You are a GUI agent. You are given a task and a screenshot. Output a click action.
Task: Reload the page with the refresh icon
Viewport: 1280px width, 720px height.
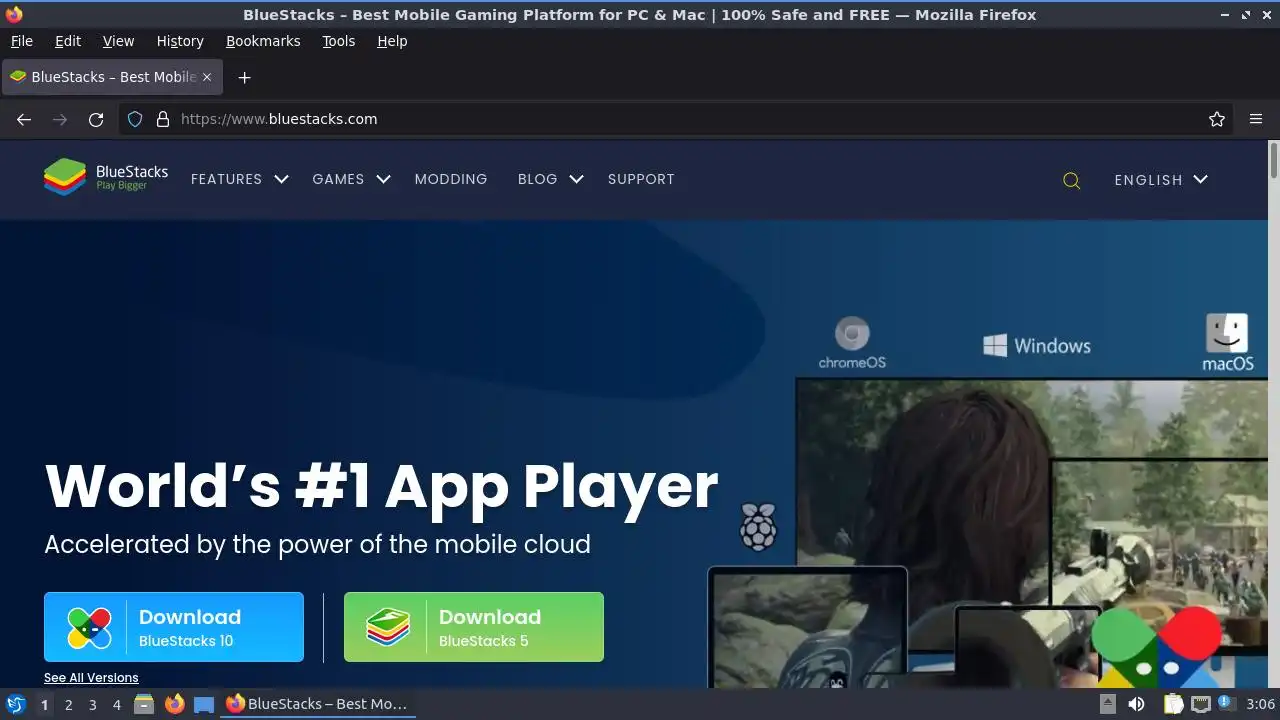coord(96,119)
